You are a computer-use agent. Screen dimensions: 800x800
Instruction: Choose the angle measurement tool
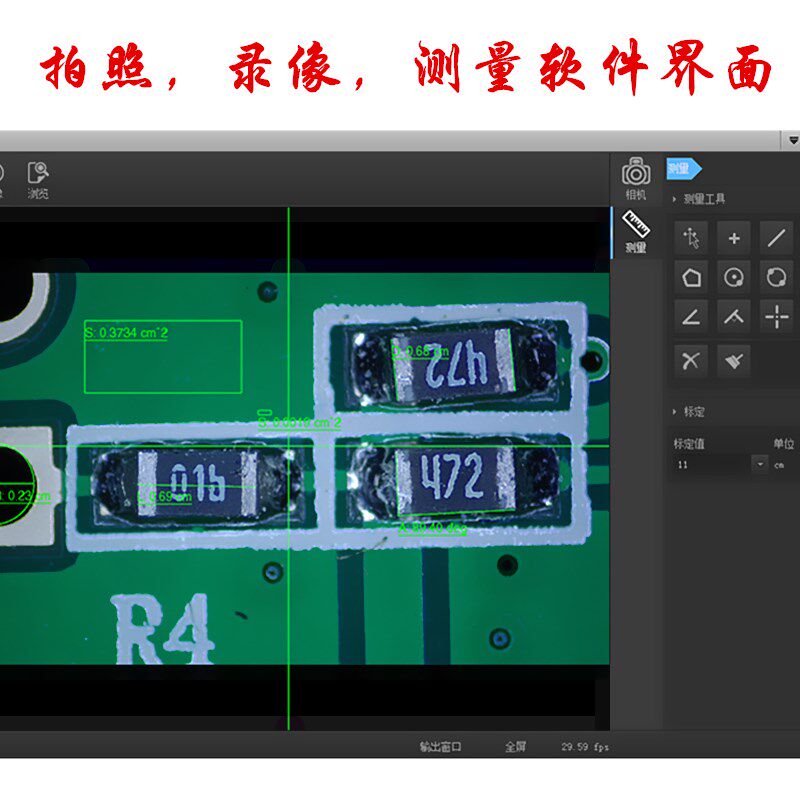click(691, 317)
